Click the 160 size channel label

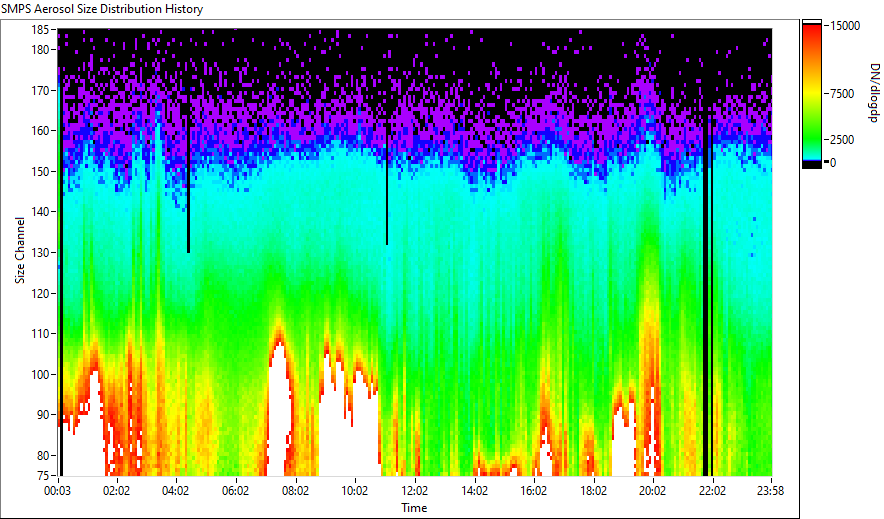(40, 131)
